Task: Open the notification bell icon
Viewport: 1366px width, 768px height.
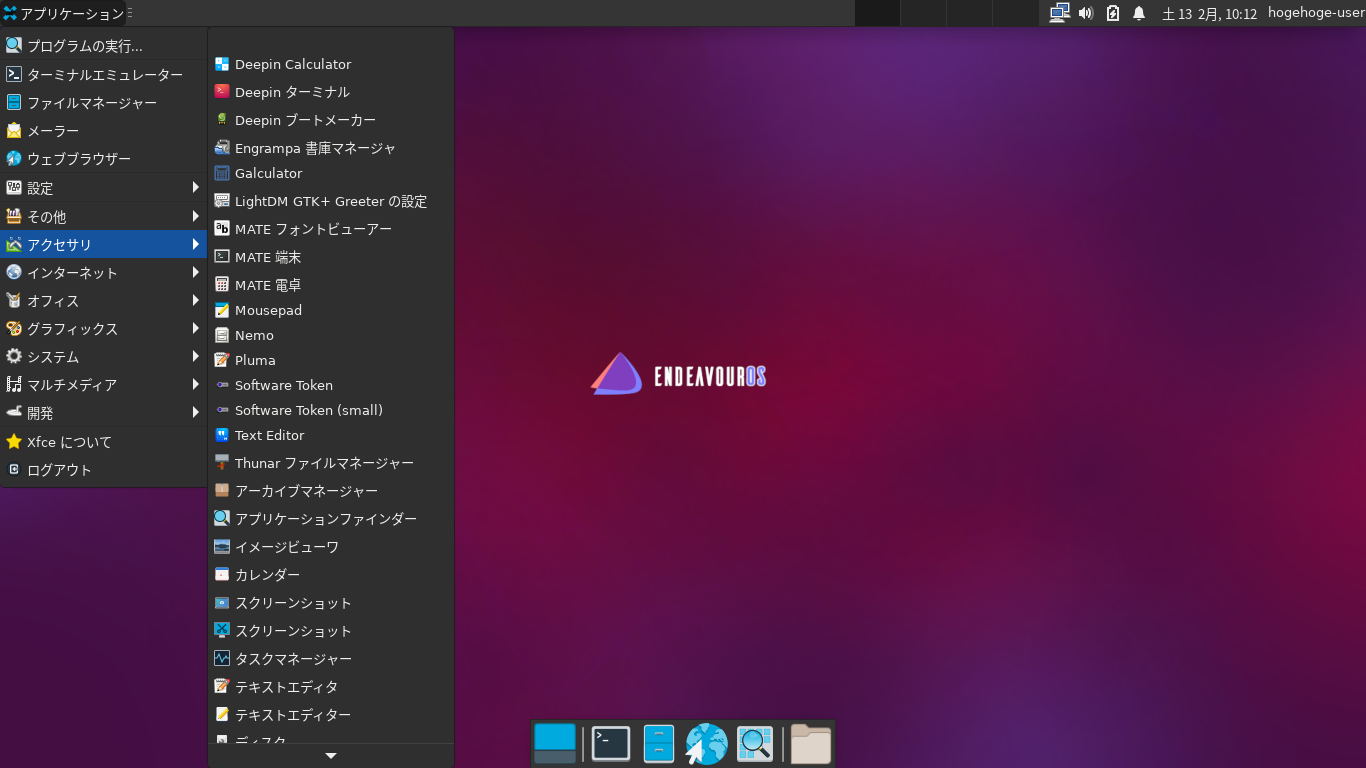Action: [x=1139, y=13]
